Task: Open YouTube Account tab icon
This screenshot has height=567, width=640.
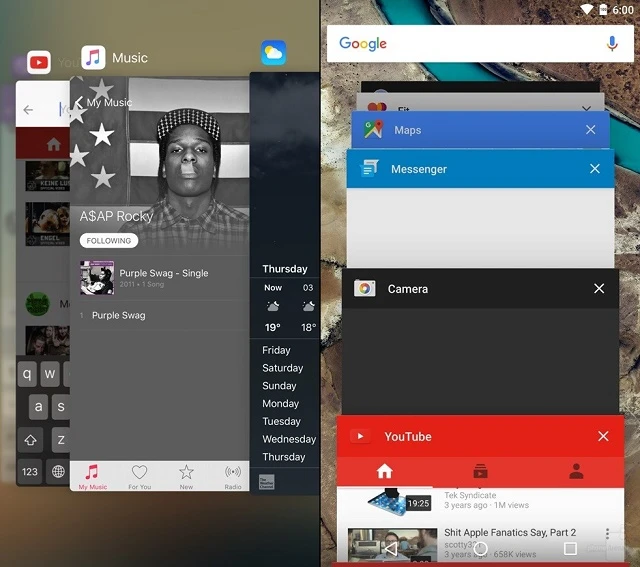Action: pyautogui.click(x=575, y=472)
